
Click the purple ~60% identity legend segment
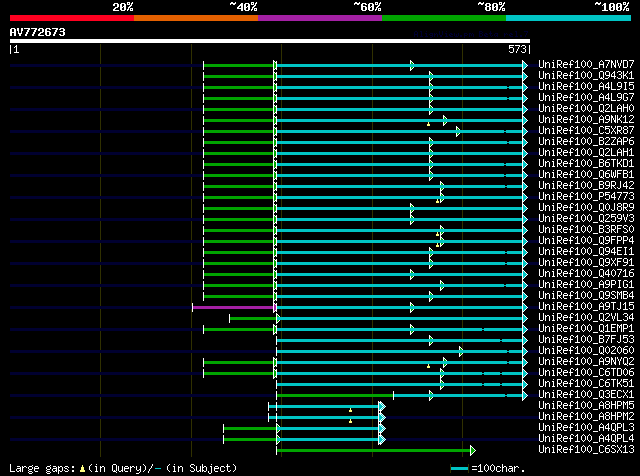(x=320, y=18)
